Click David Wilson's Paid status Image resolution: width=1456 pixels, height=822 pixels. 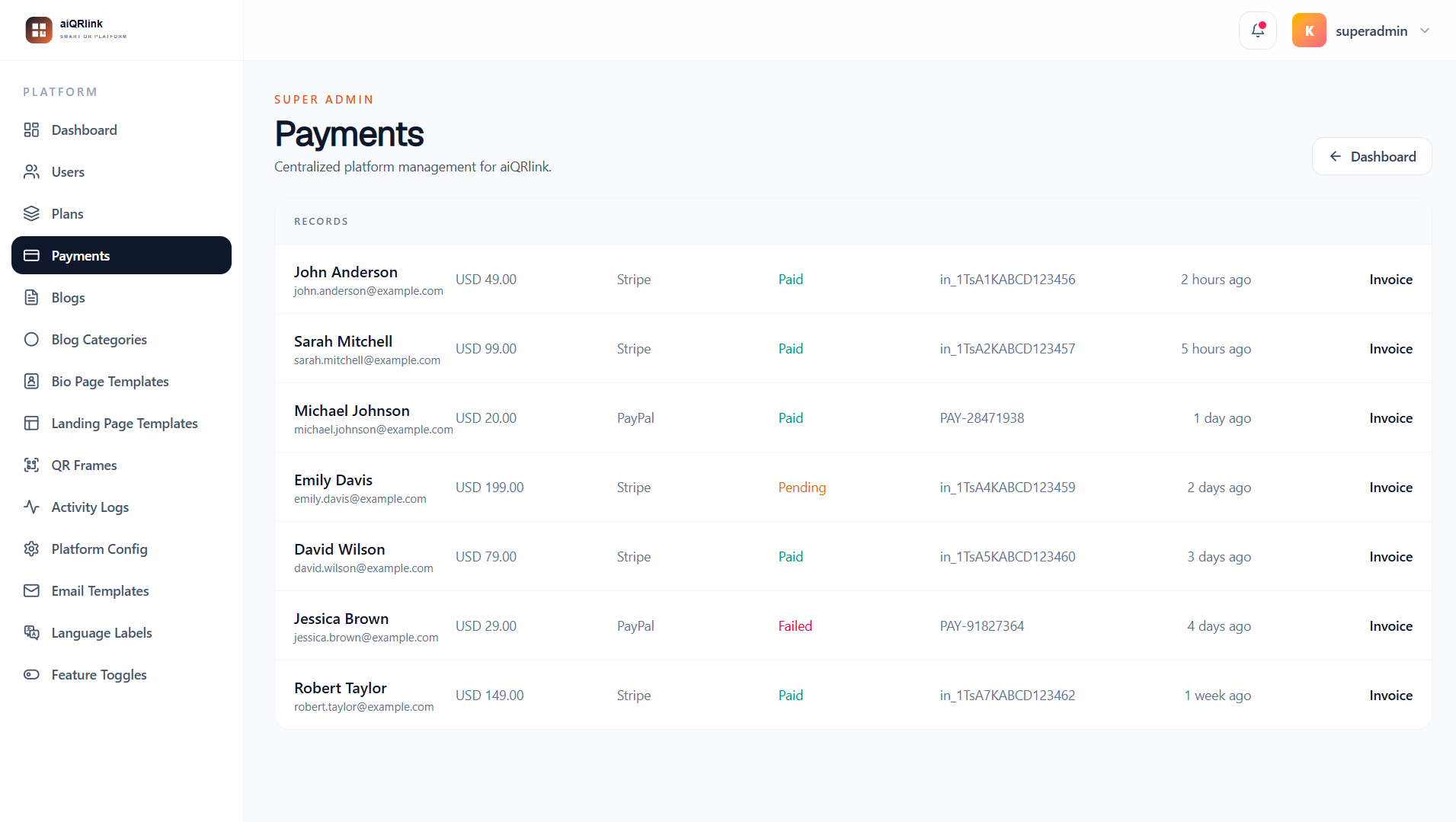pyautogui.click(x=790, y=557)
